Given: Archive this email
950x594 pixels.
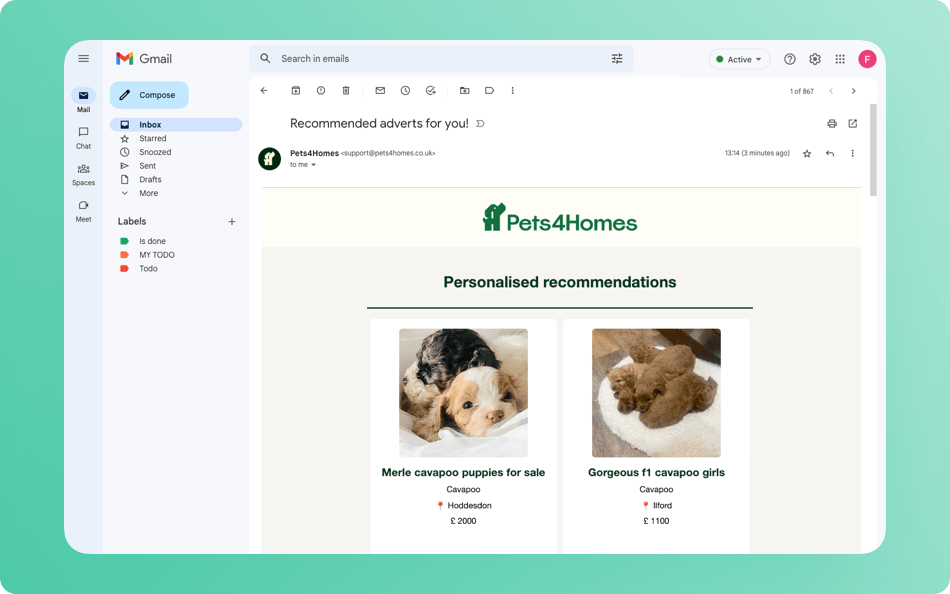Looking at the screenshot, I should tap(296, 91).
